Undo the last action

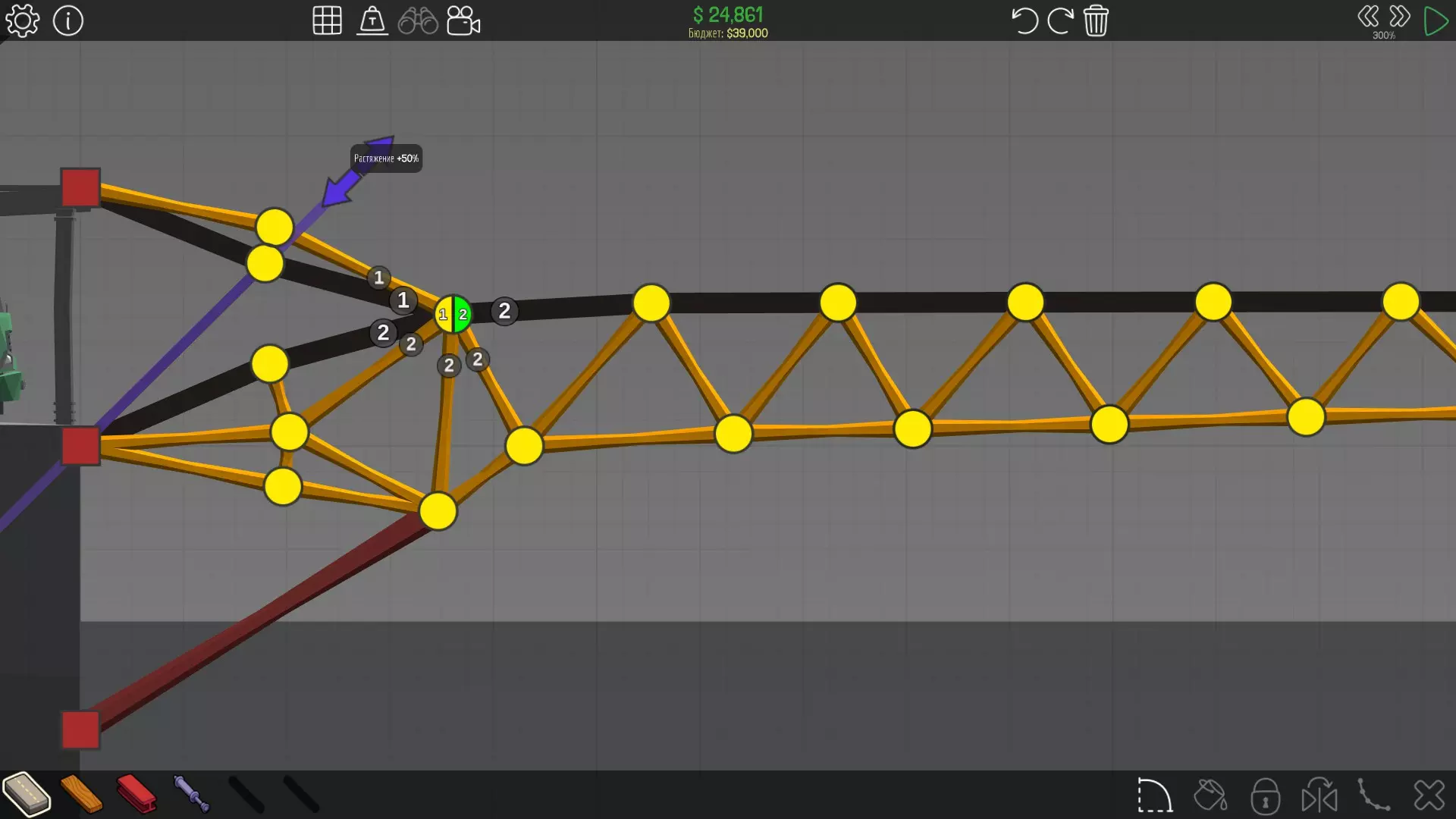pyautogui.click(x=1025, y=21)
